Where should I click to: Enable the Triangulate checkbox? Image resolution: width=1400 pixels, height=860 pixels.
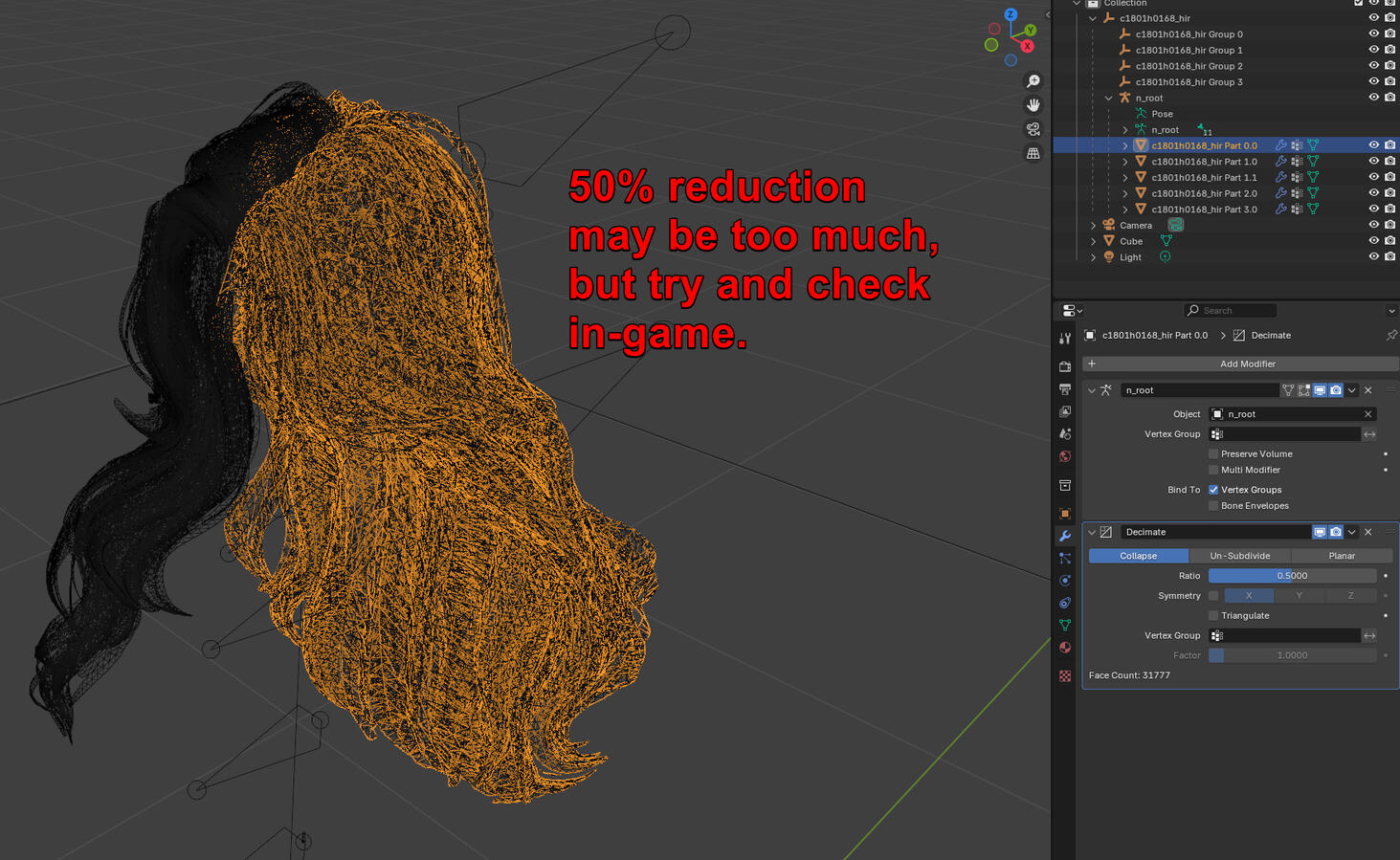point(1213,616)
